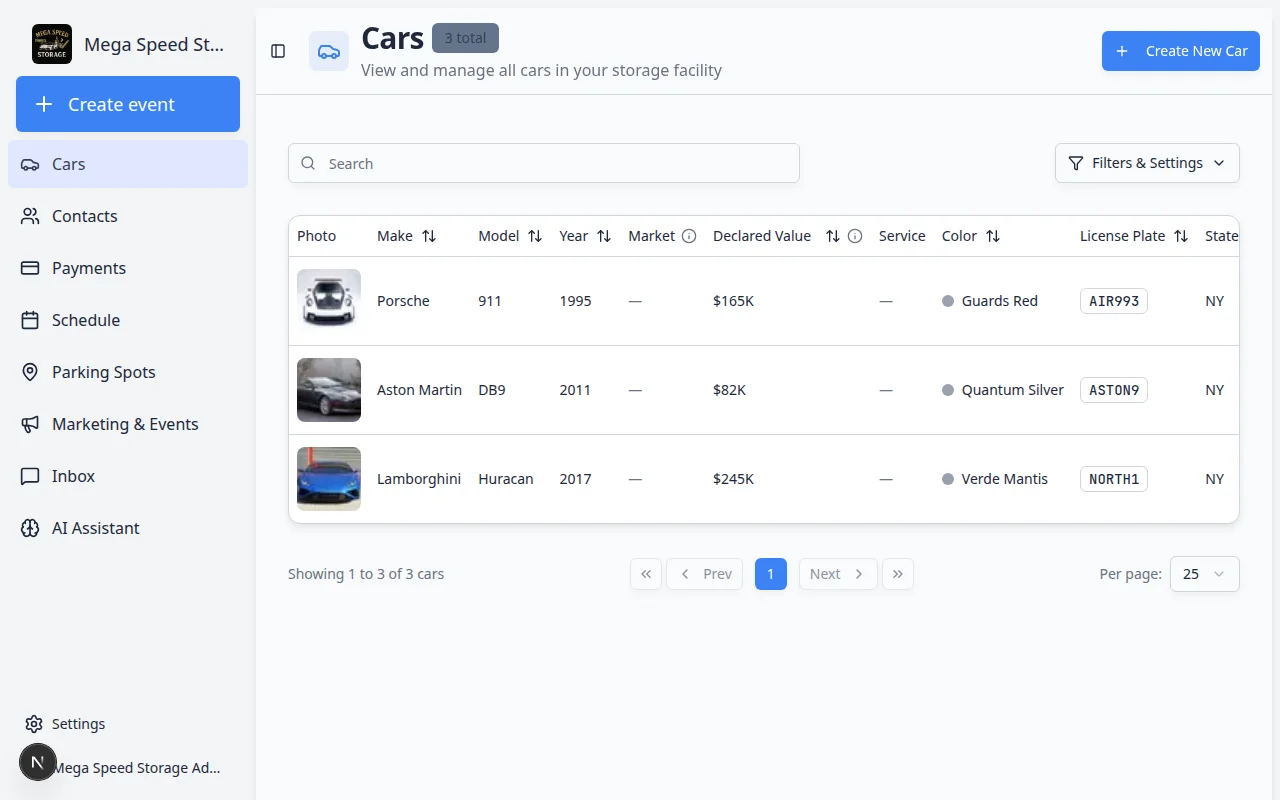Open the Lamborghini photo thumbnail
1280x800 pixels.
329,479
